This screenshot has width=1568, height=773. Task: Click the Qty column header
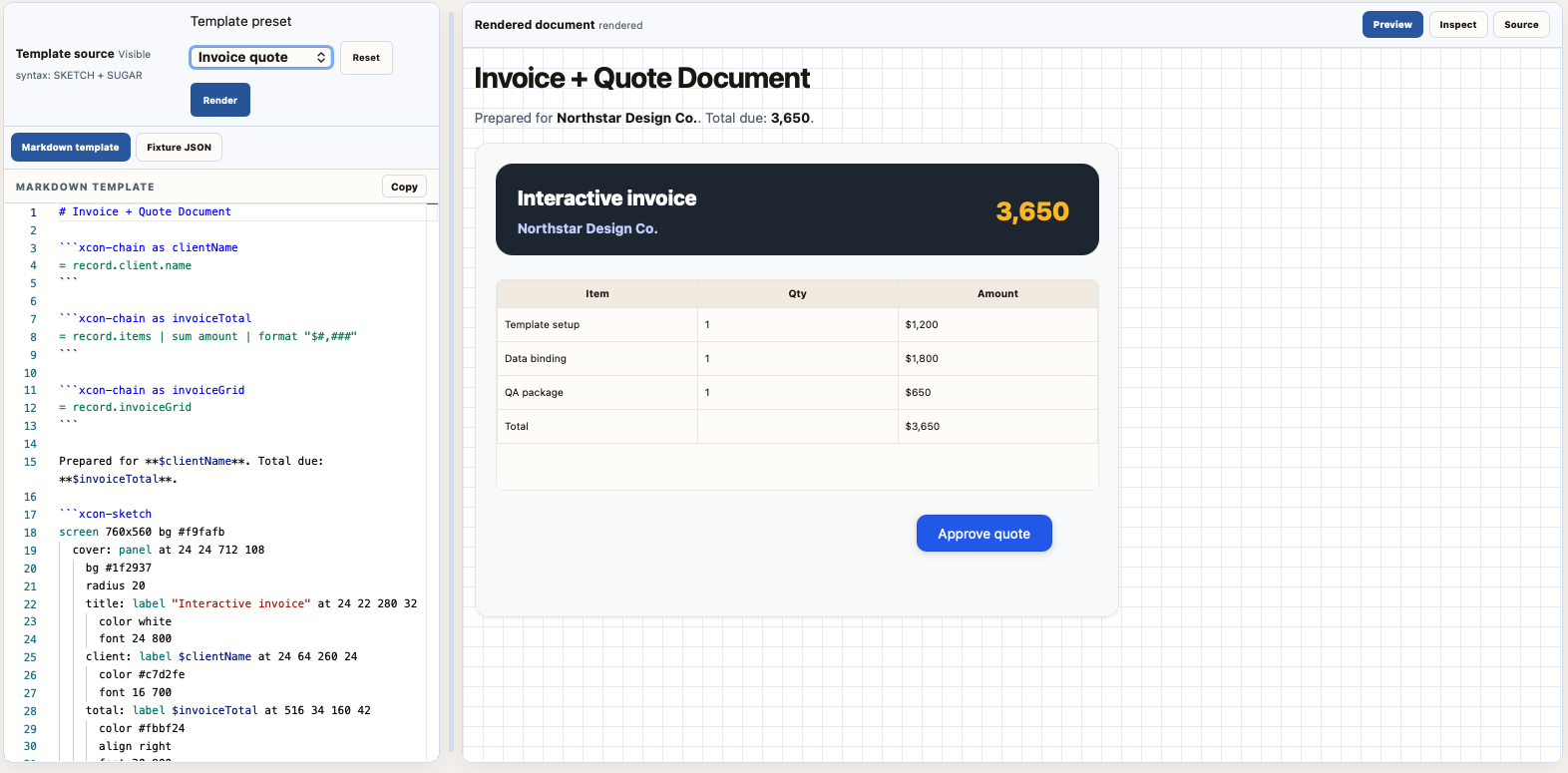798,293
